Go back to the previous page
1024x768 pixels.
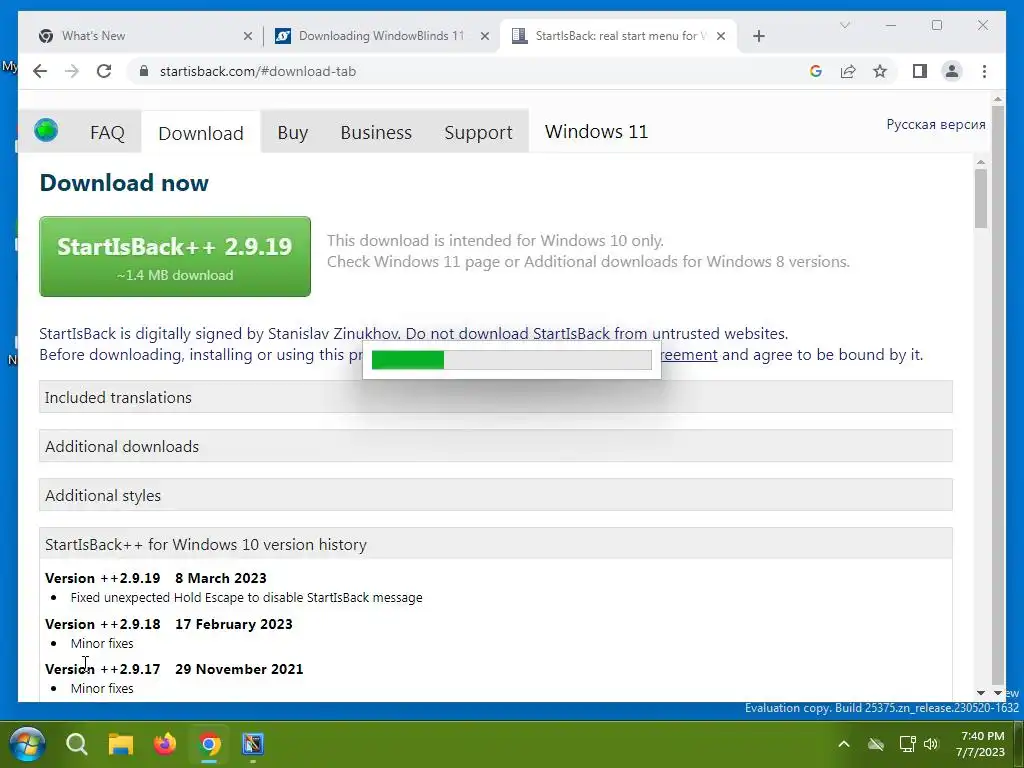40,71
